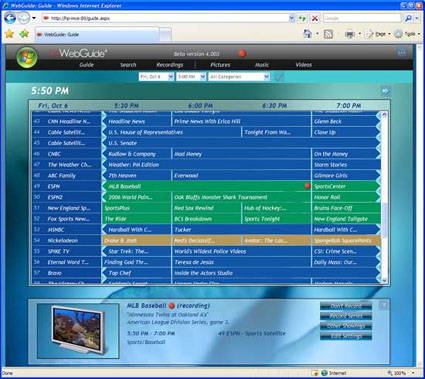Image resolution: width=425 pixels, height=379 pixels.
Task: Select Tucker program on MSNBC
Action: tap(241, 230)
